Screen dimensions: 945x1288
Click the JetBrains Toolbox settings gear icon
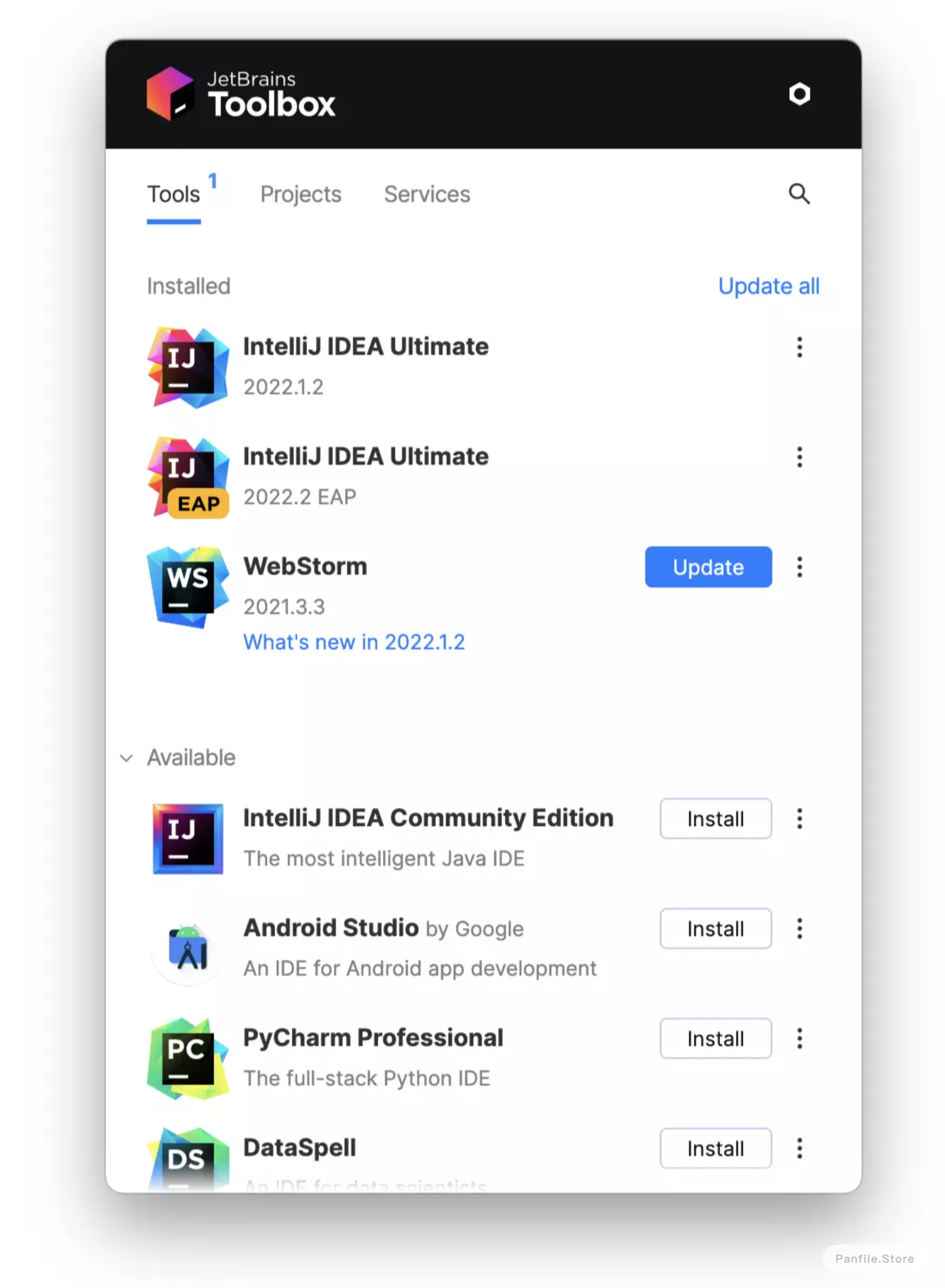coord(800,94)
